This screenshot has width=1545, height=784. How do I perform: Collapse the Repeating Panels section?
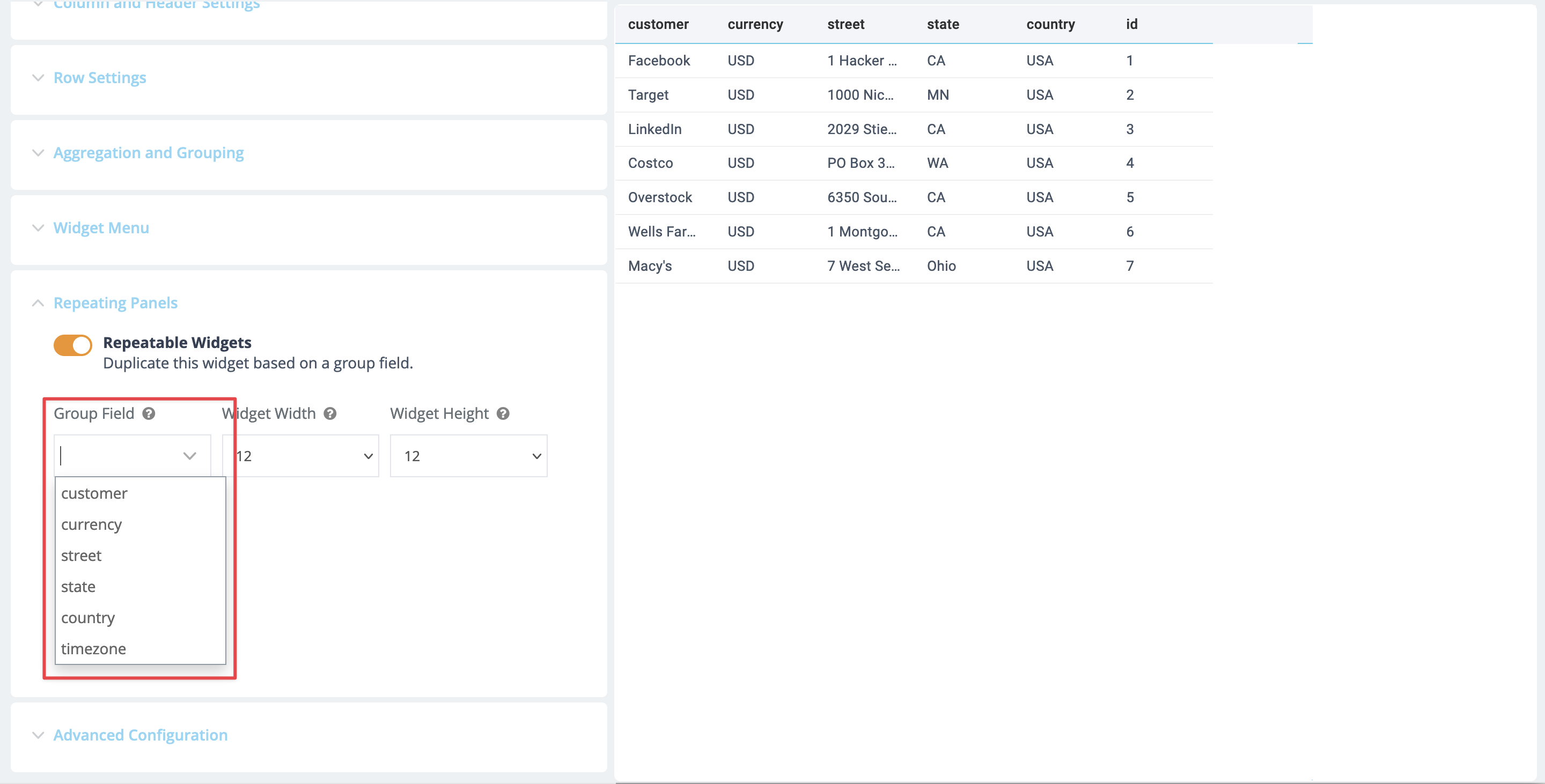115,302
